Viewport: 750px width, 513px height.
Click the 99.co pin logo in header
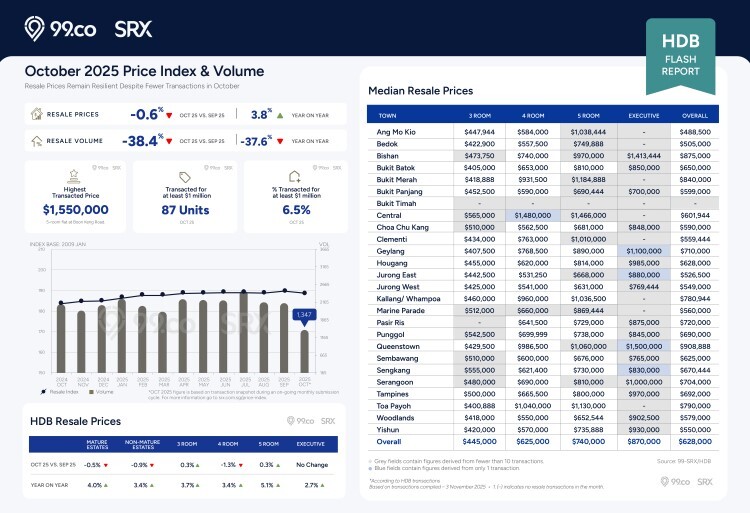click(35, 27)
